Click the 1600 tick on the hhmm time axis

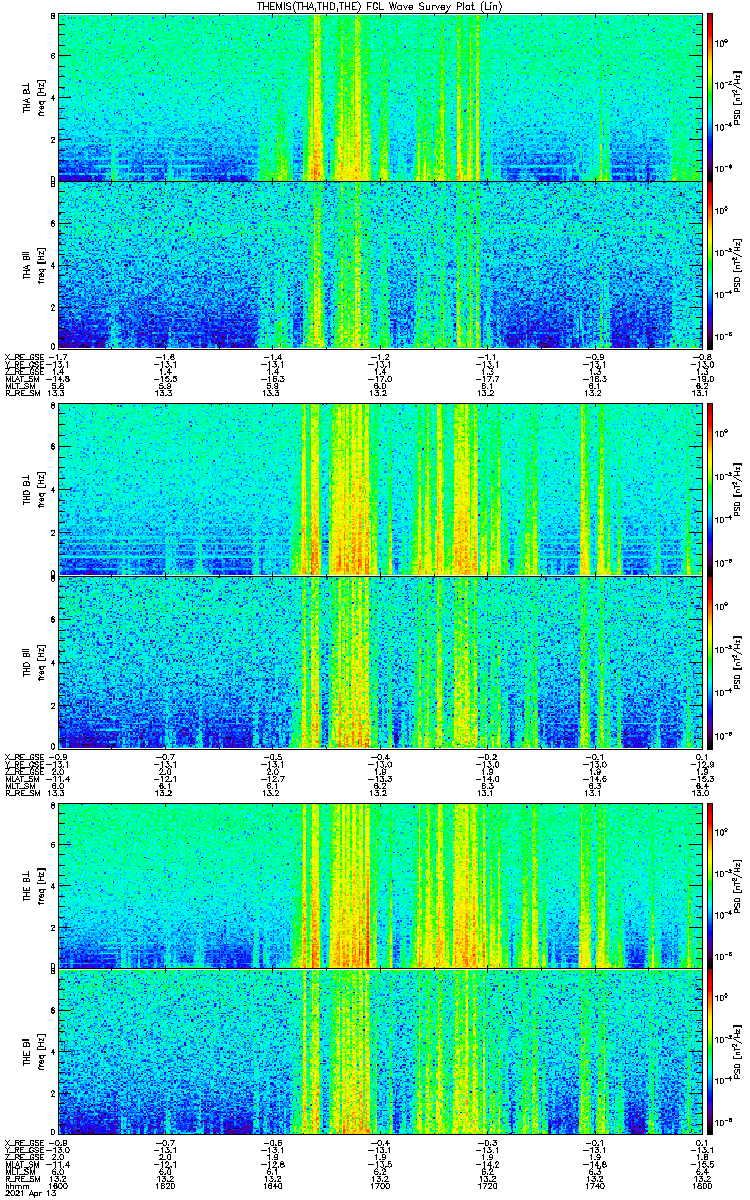(x=58, y=1186)
